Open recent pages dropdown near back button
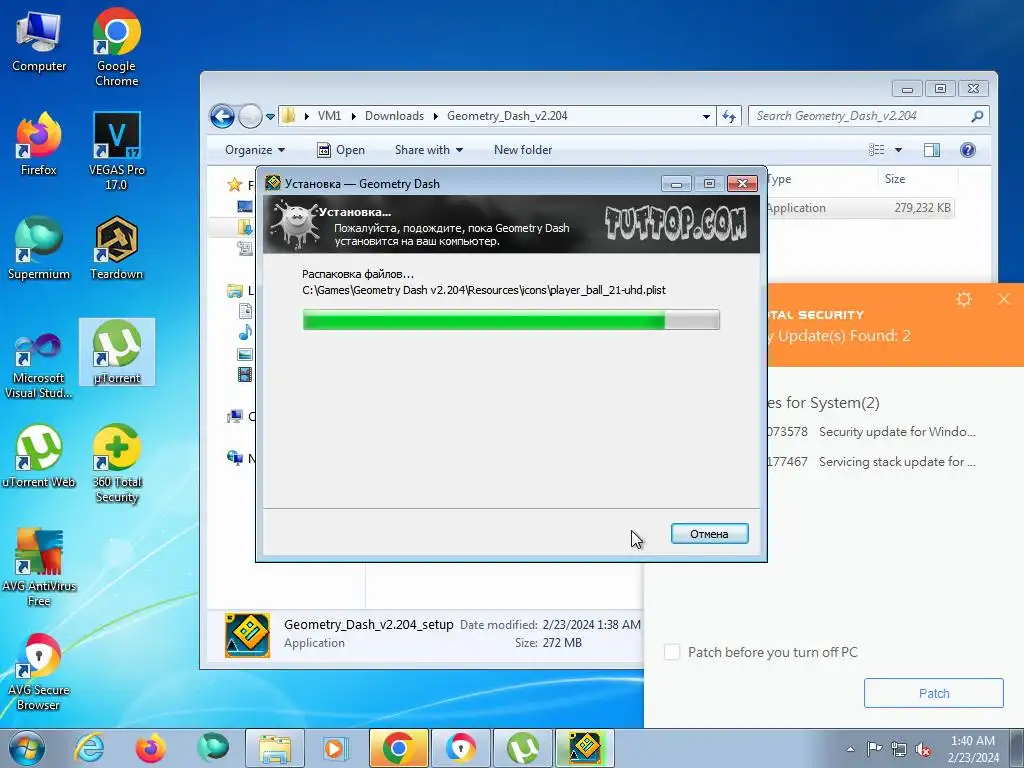 point(270,117)
